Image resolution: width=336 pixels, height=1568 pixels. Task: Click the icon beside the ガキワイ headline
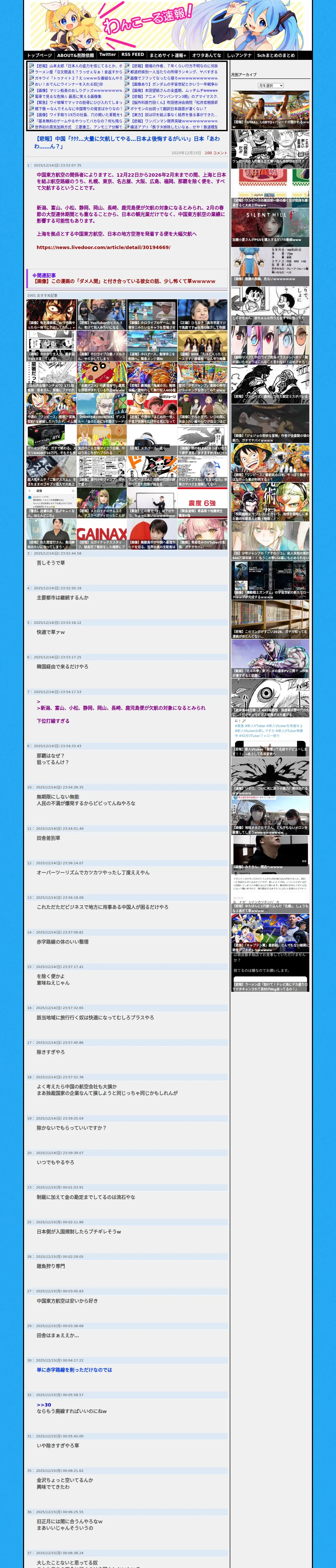tap(32, 78)
